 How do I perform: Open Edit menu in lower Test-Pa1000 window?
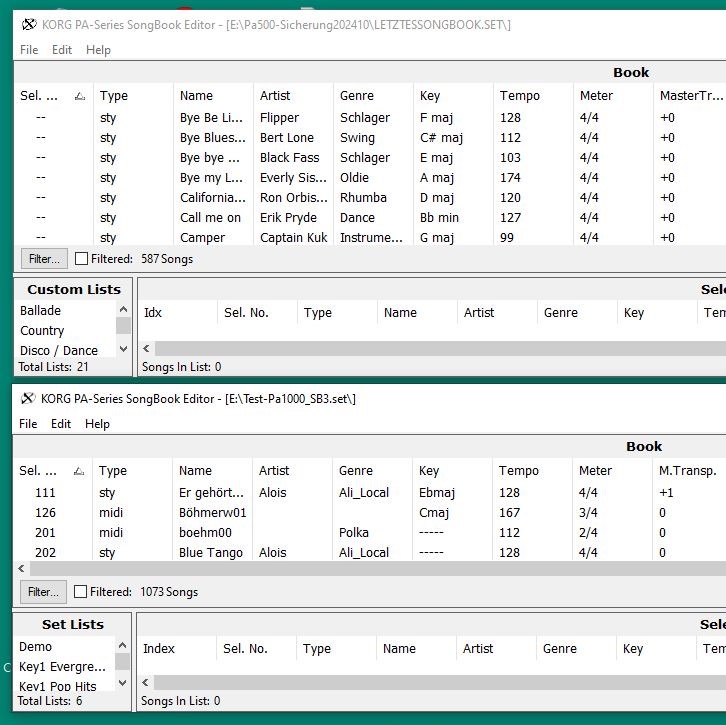[x=61, y=424]
